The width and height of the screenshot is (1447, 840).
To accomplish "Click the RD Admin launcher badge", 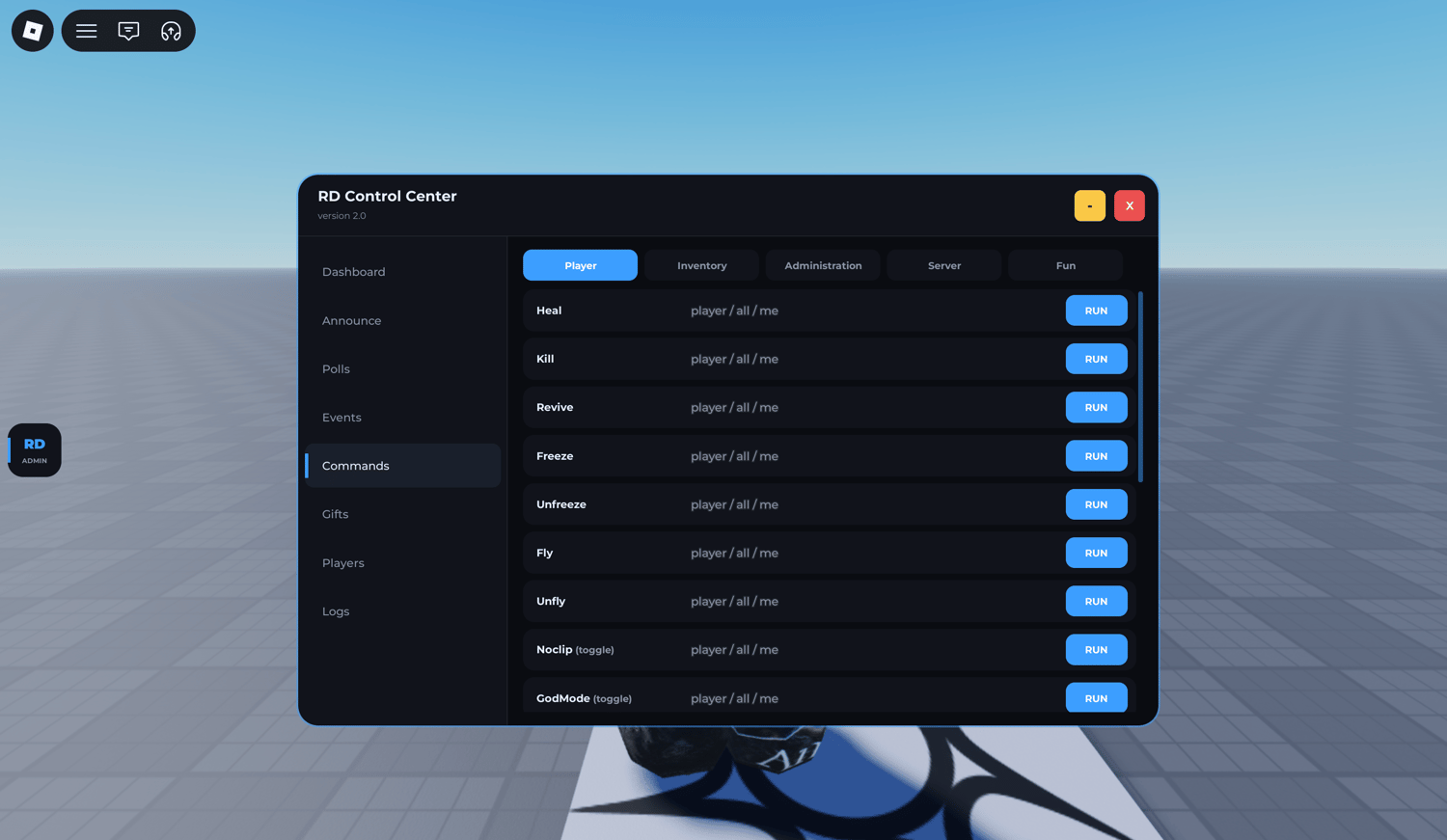I will pos(35,450).
